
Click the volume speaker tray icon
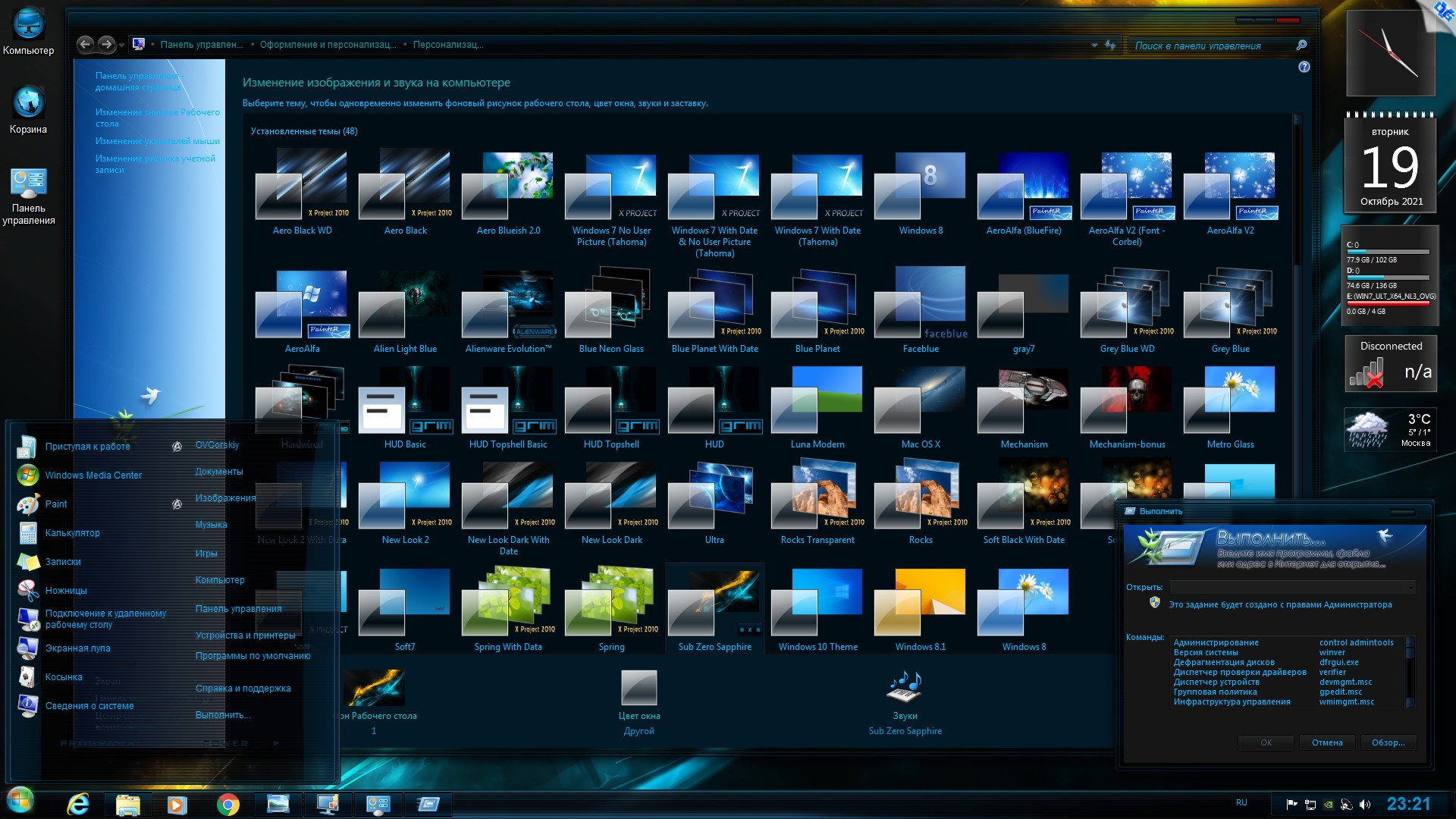pos(1365,805)
